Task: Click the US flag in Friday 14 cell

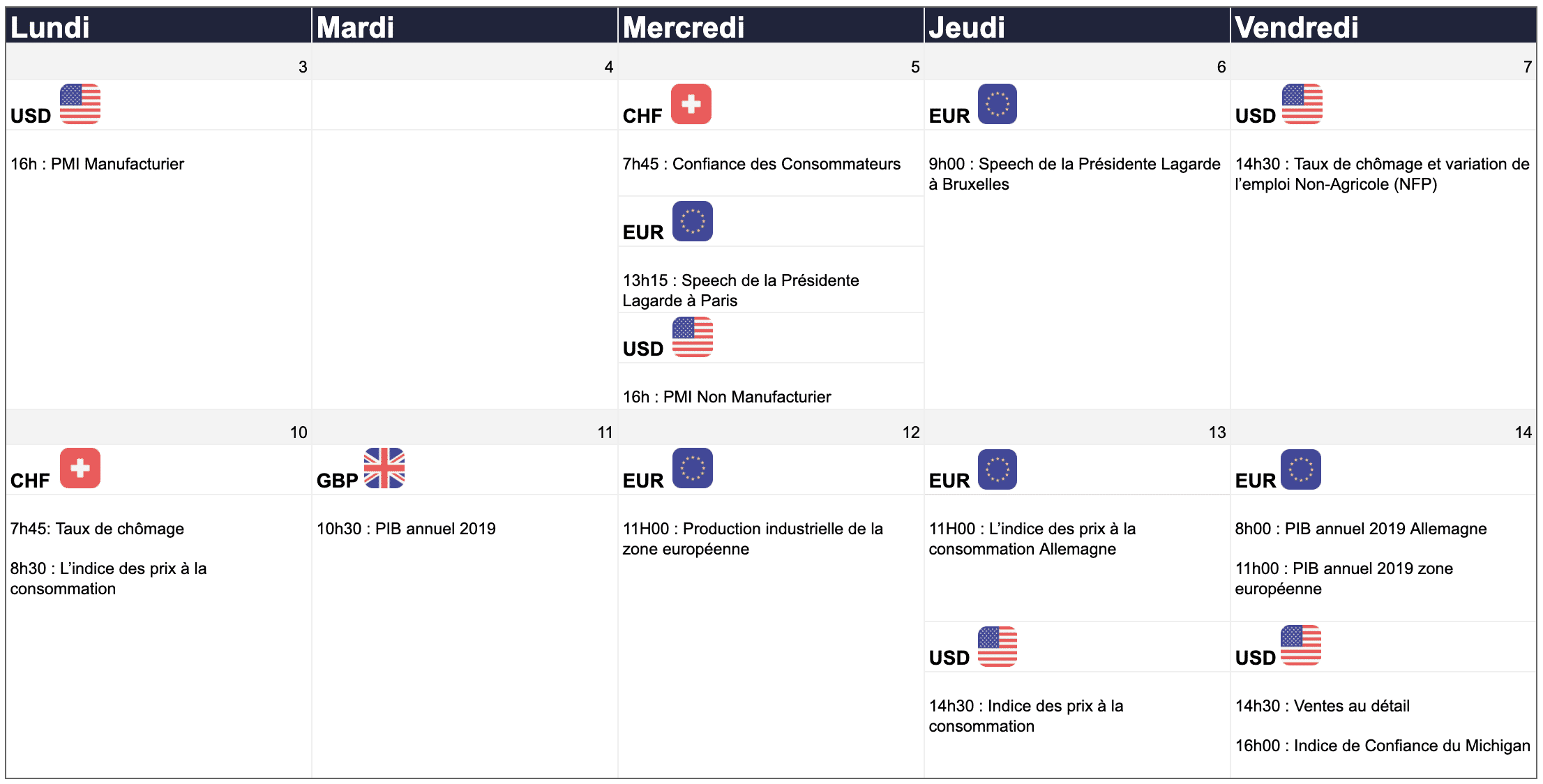Action: [x=1301, y=645]
